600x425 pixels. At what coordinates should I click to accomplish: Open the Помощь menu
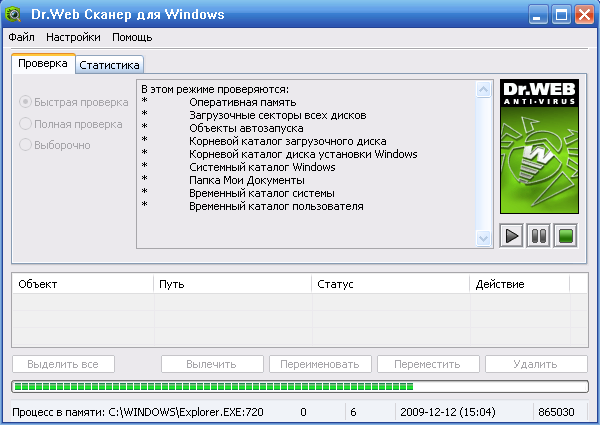(x=132, y=37)
